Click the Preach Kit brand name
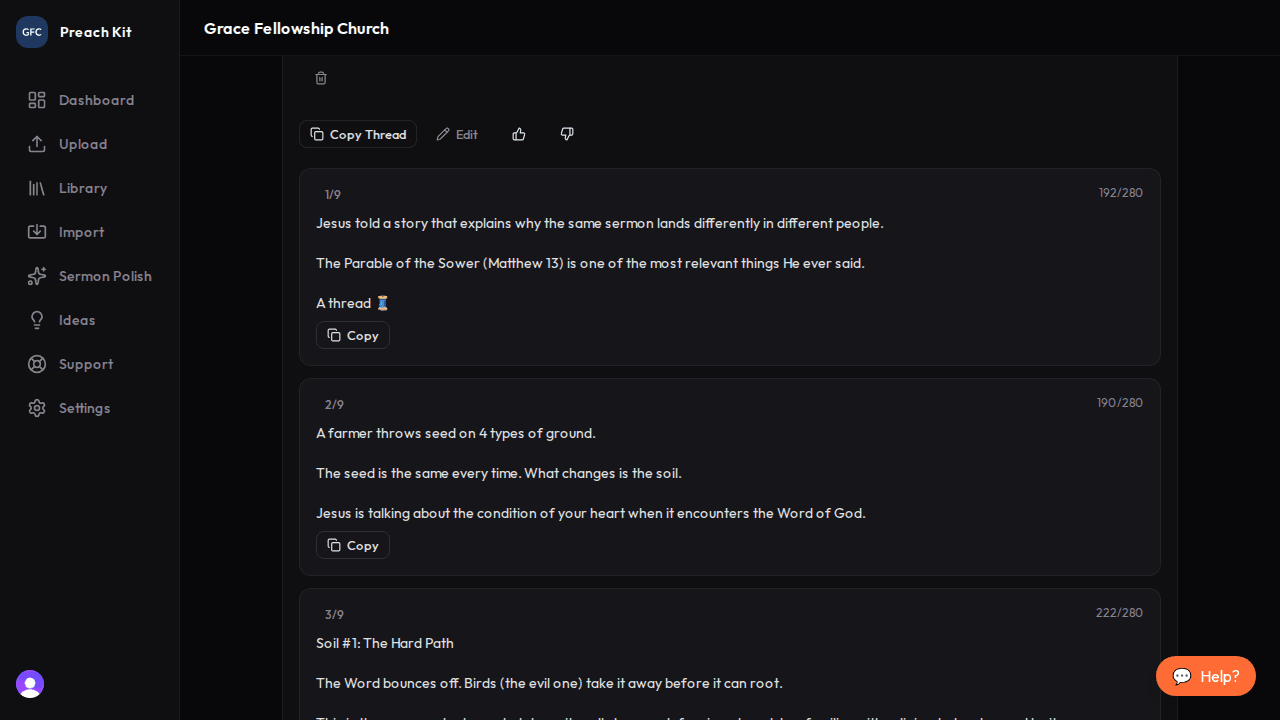 (95, 32)
